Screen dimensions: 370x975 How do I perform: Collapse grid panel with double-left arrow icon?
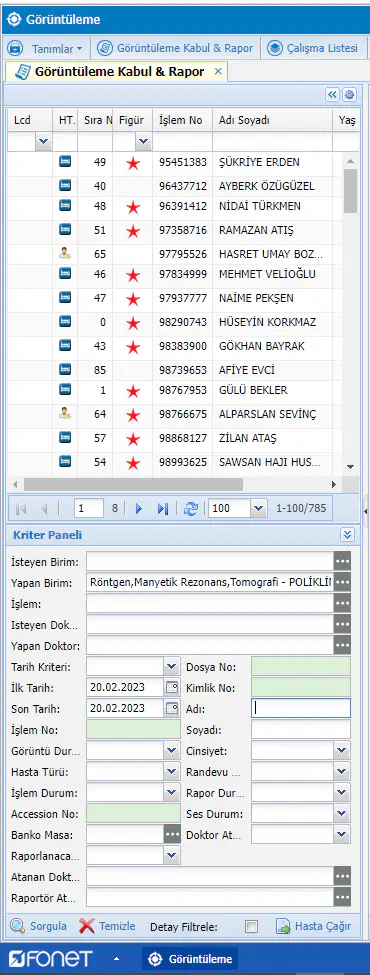click(332, 95)
